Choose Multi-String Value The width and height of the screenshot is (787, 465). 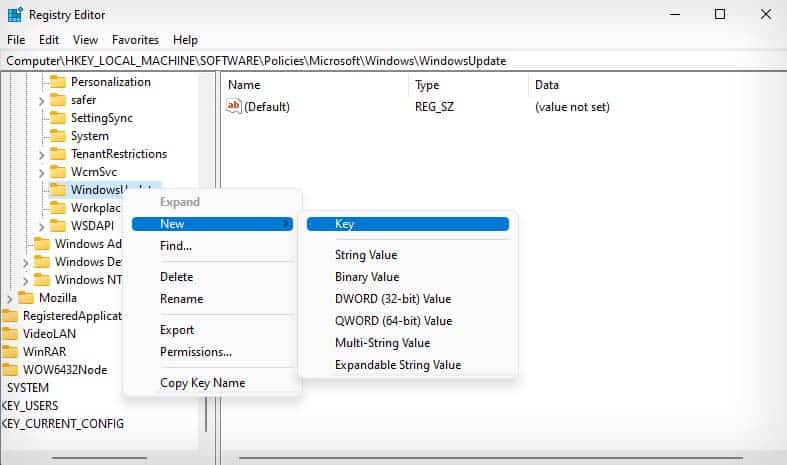click(x=382, y=343)
